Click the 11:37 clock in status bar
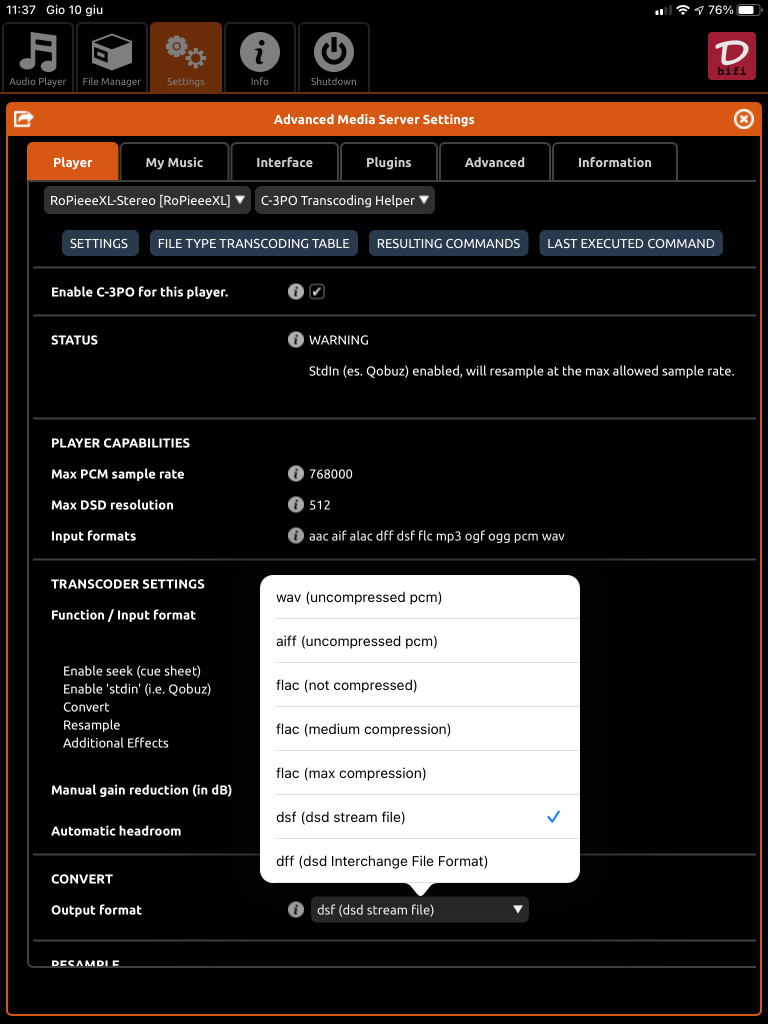The width and height of the screenshot is (768, 1024). click(21, 10)
